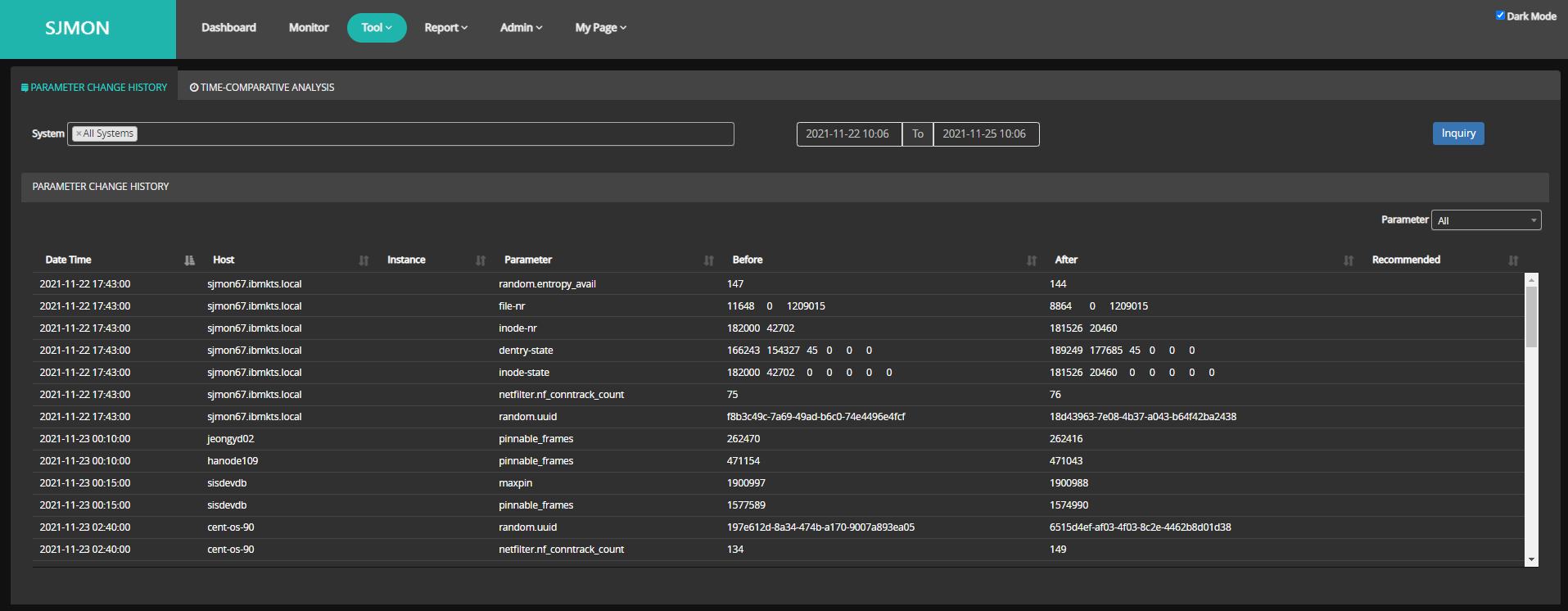Sort by Recommended column icon
This screenshot has height=611, width=1568.
click(x=1513, y=260)
